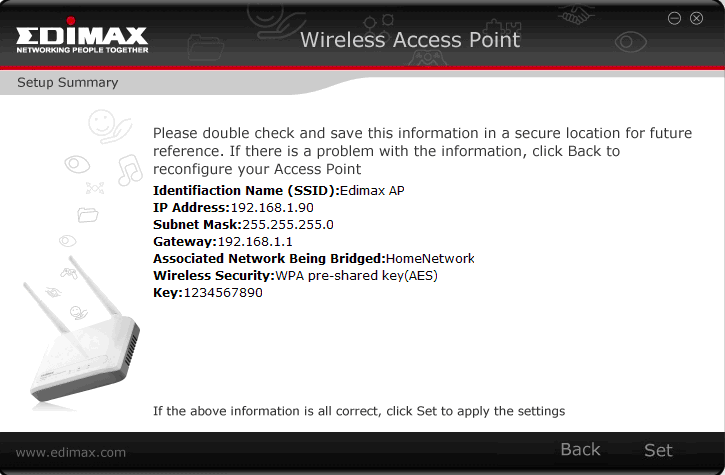Viewport: 725px width, 475px height.
Task: Click the handshake icon in header
Action: point(576,14)
